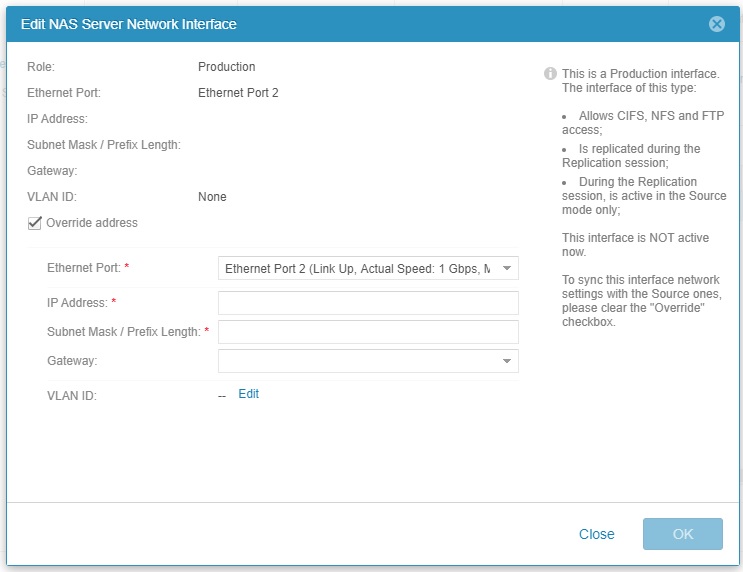Click inside the Gateway combo box field
Viewport: 743px width, 572px height.
click(357, 361)
